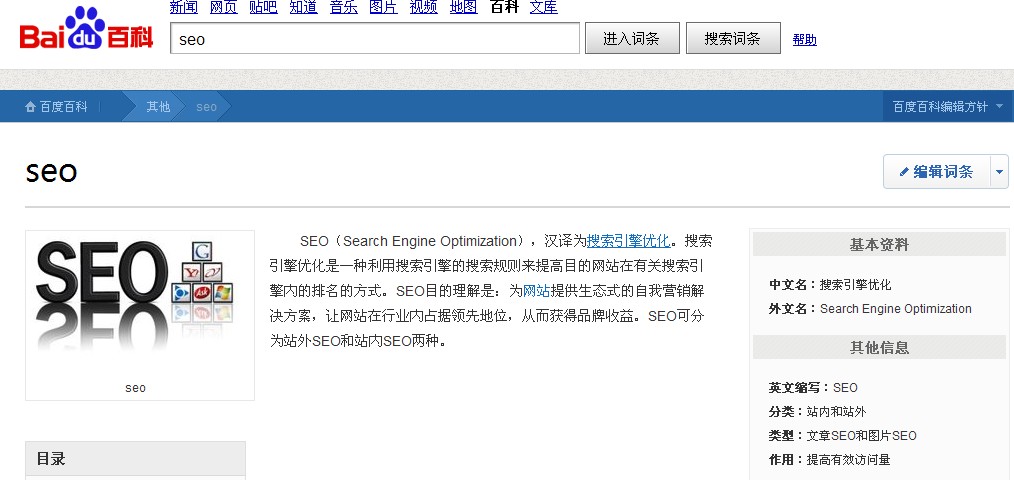Click the Baidu Baike logo
This screenshot has height=480, width=1014.
[87, 29]
